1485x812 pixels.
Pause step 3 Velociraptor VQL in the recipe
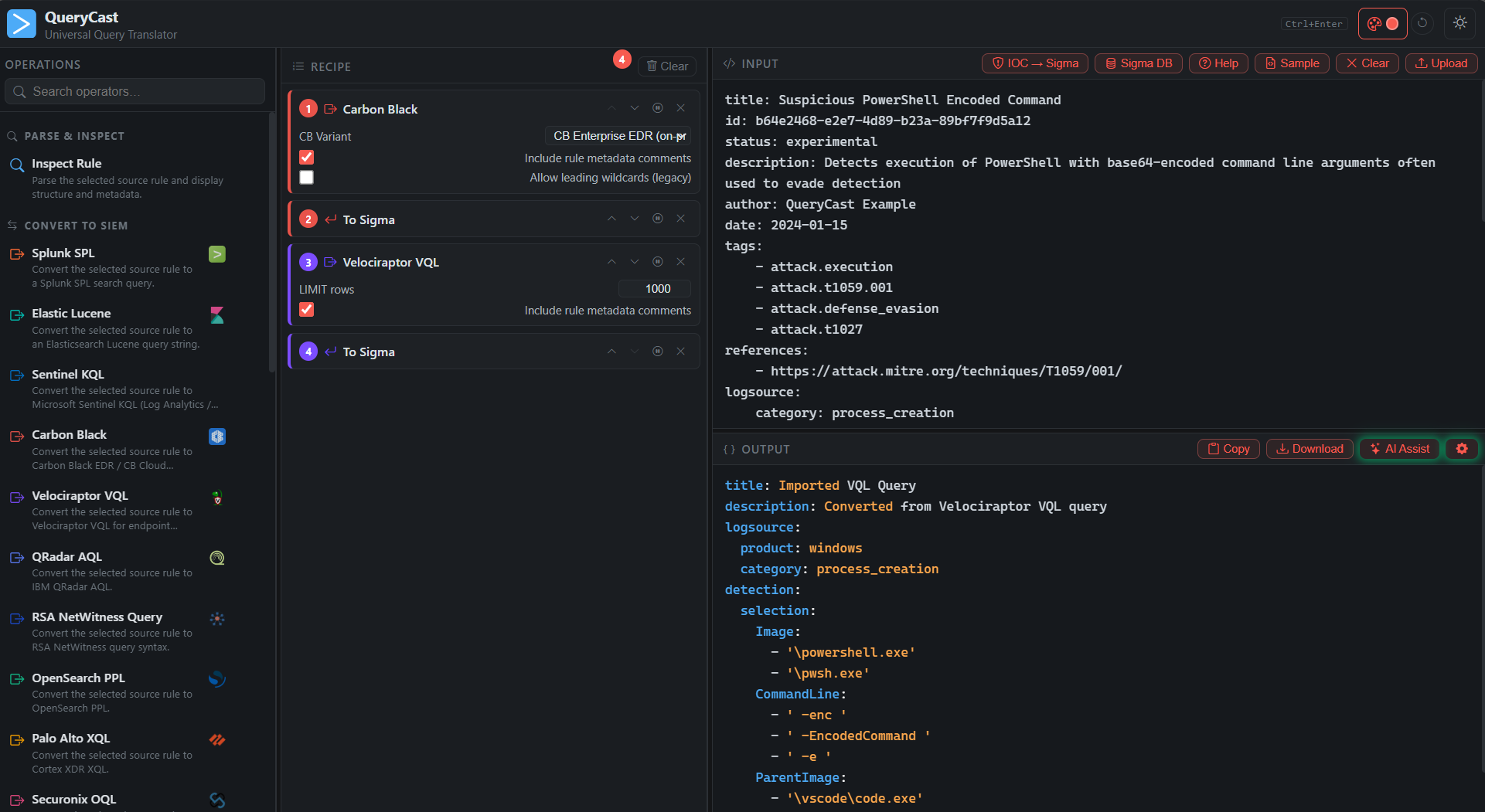click(x=658, y=262)
